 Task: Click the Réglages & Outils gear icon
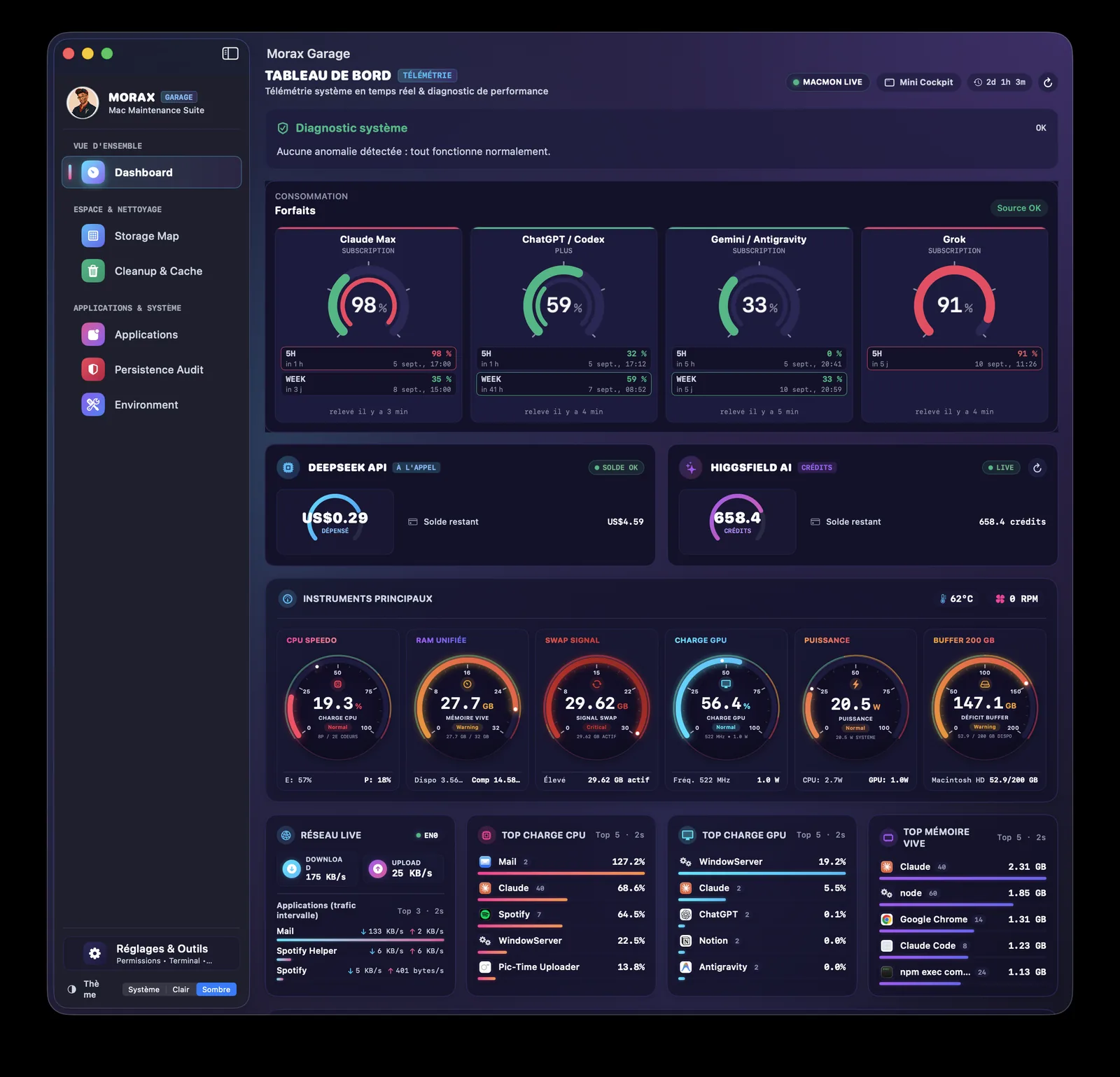coord(94,953)
